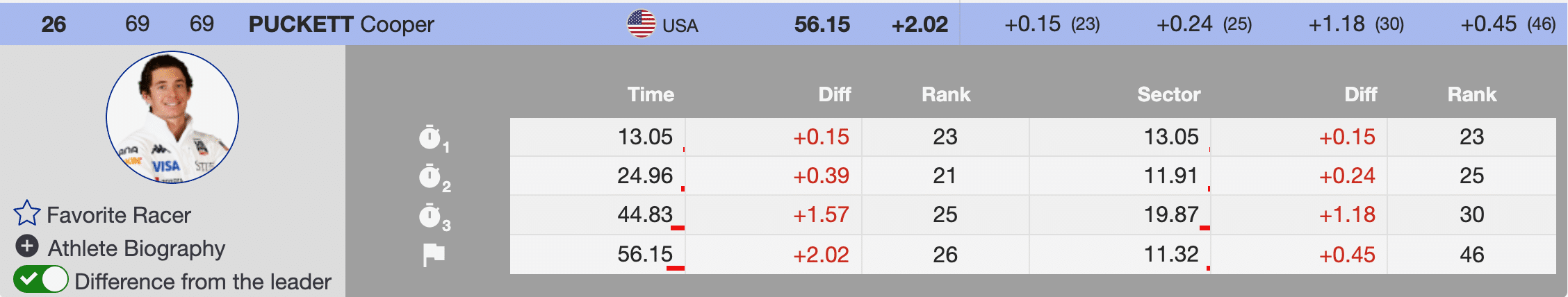Click the finish flag icon
The image size is (1568, 297).
pos(434,255)
